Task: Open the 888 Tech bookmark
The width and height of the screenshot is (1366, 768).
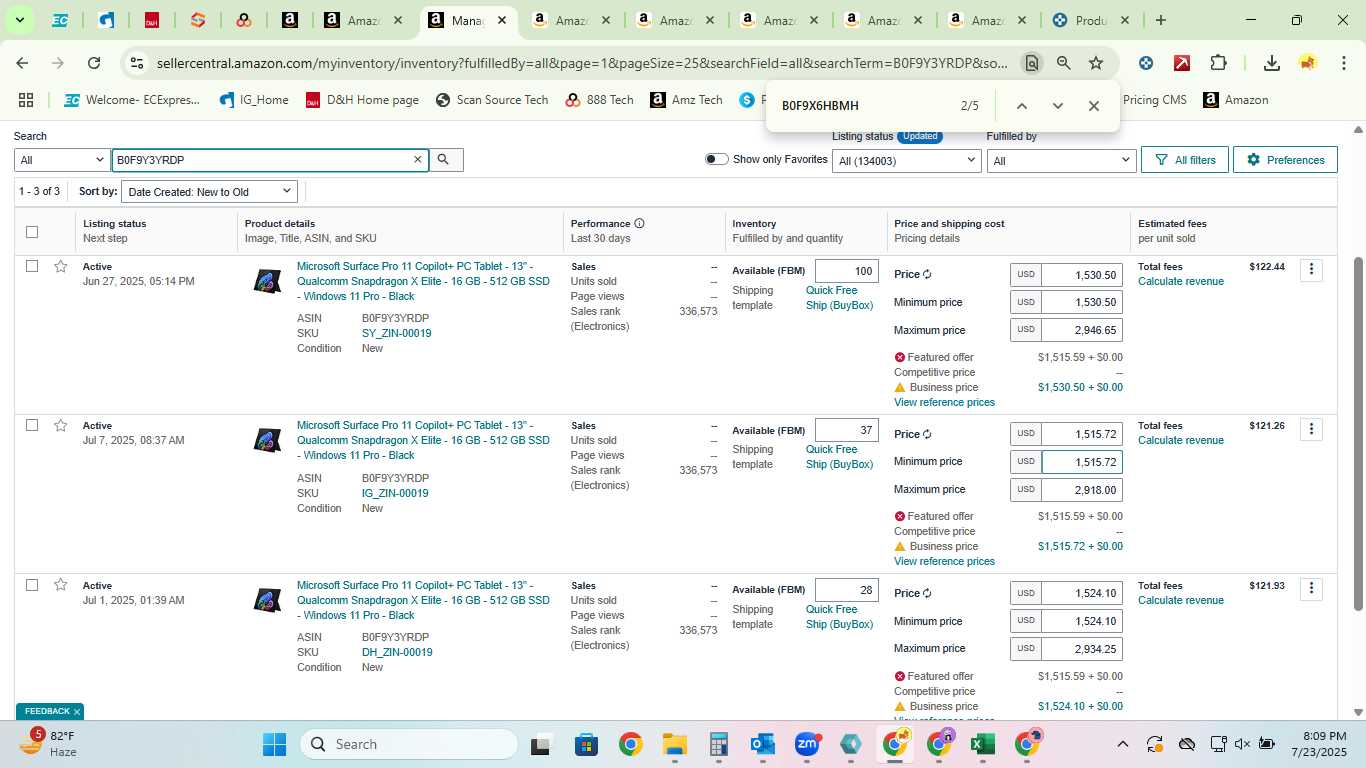Action: (x=600, y=100)
